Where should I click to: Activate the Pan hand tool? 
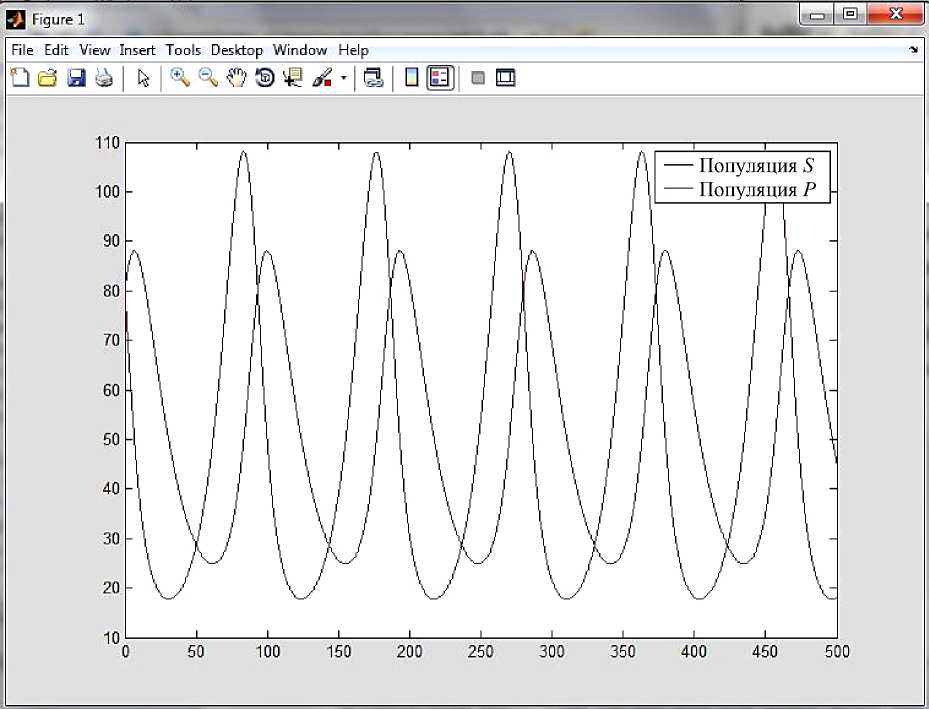pyautogui.click(x=236, y=78)
